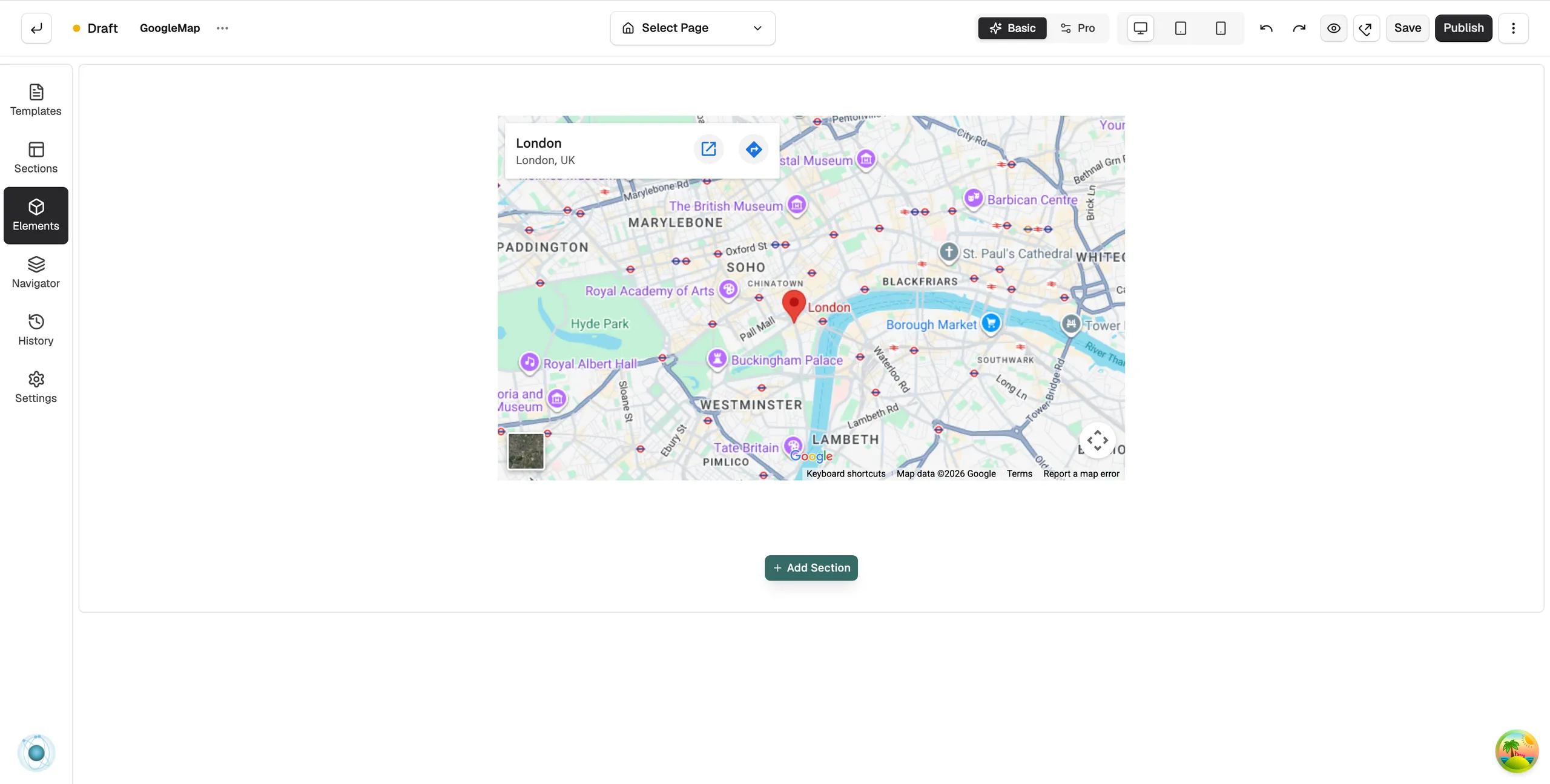1550x784 pixels.
Task: Click Borough Market marker
Action: point(991,323)
